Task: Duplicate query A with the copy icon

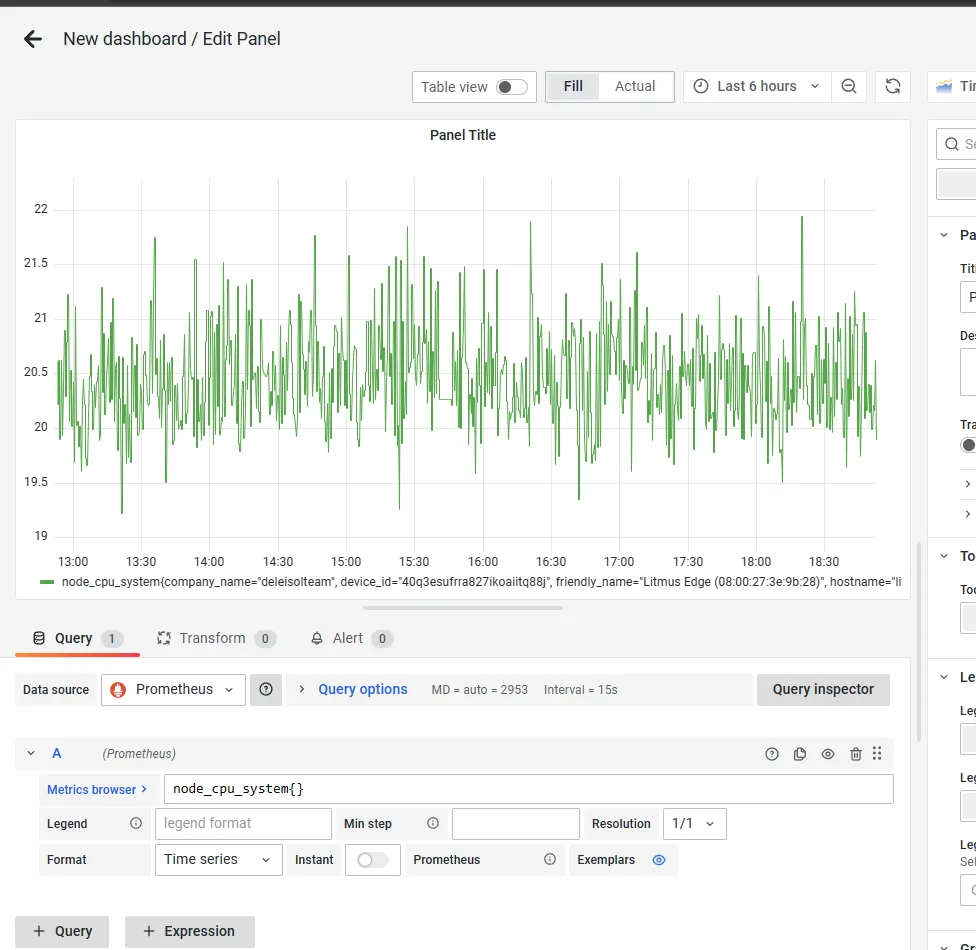Action: point(800,754)
